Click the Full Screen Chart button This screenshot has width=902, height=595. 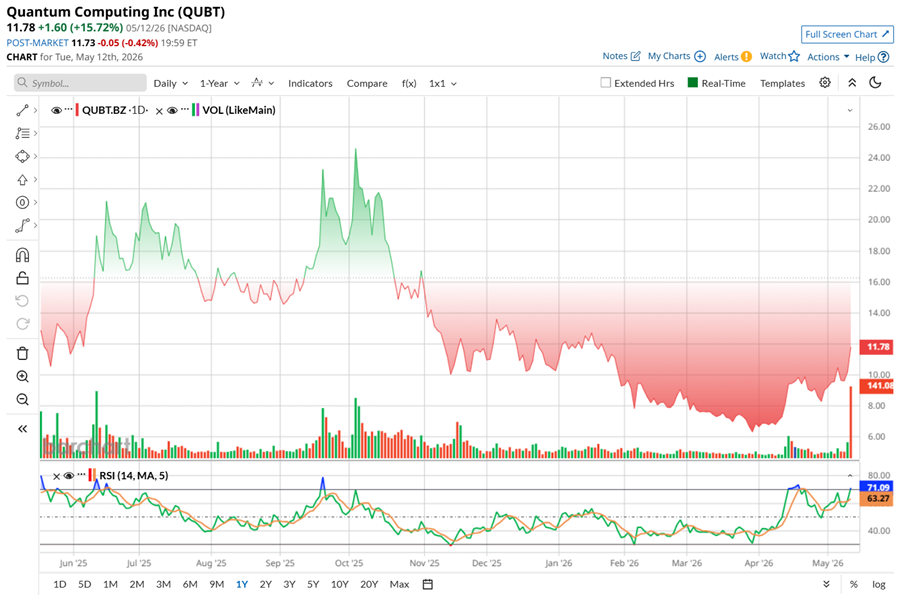pos(847,35)
